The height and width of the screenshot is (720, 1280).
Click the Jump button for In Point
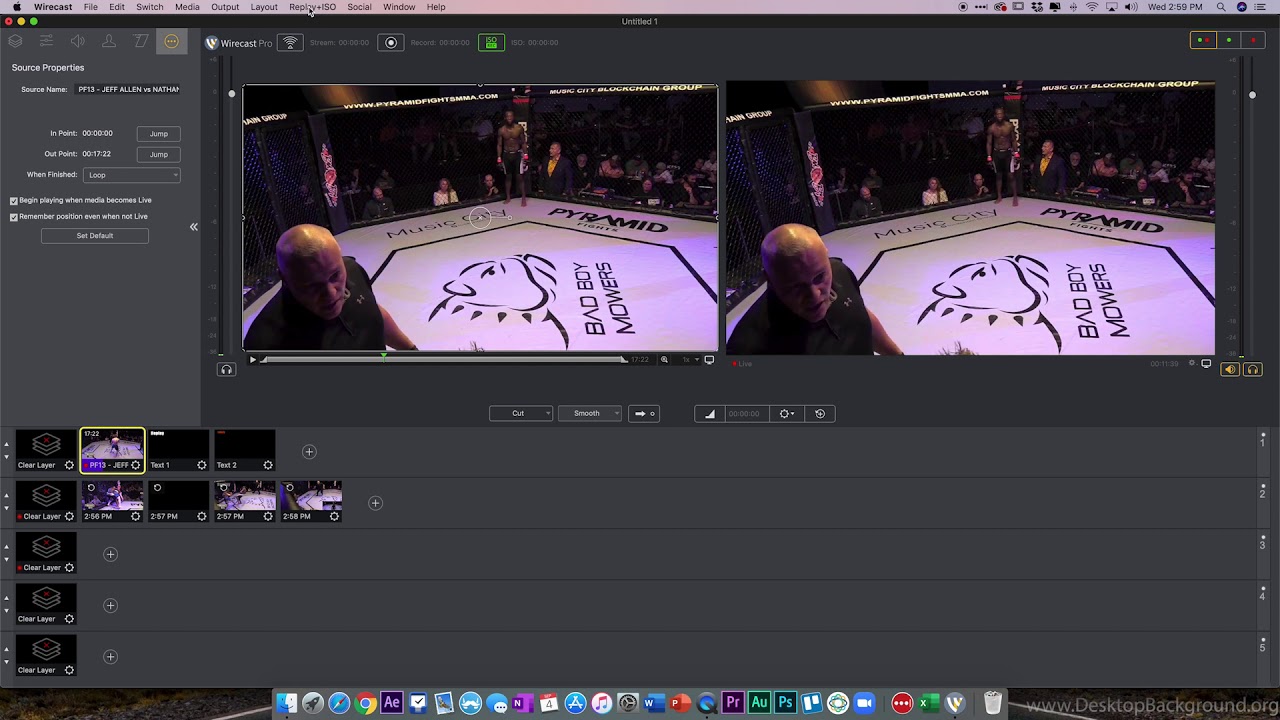(159, 133)
